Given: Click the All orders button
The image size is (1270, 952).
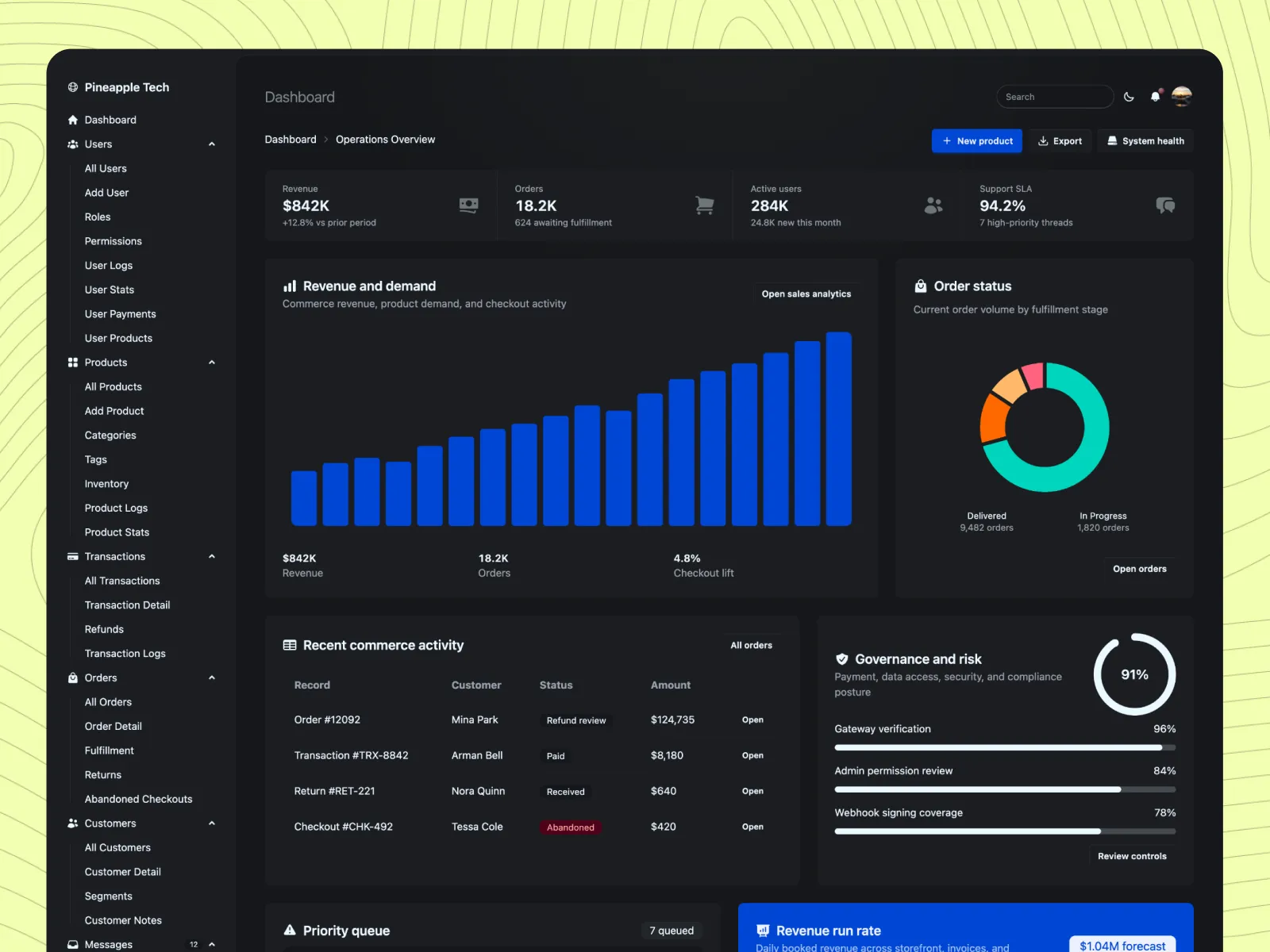Looking at the screenshot, I should point(751,646).
